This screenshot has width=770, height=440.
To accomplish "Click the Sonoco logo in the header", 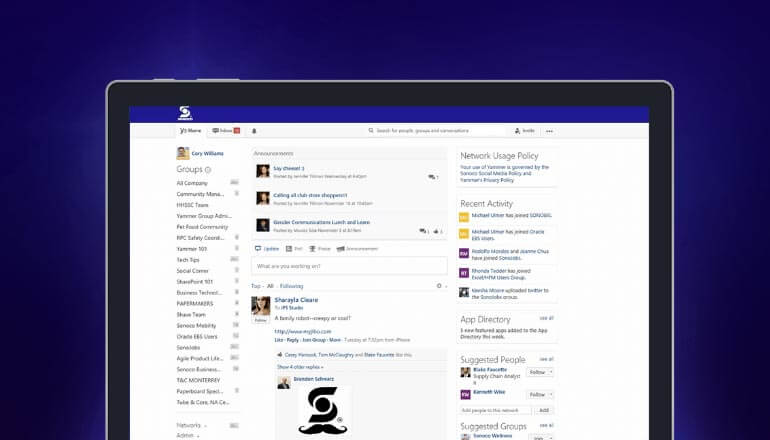I will click(x=185, y=114).
